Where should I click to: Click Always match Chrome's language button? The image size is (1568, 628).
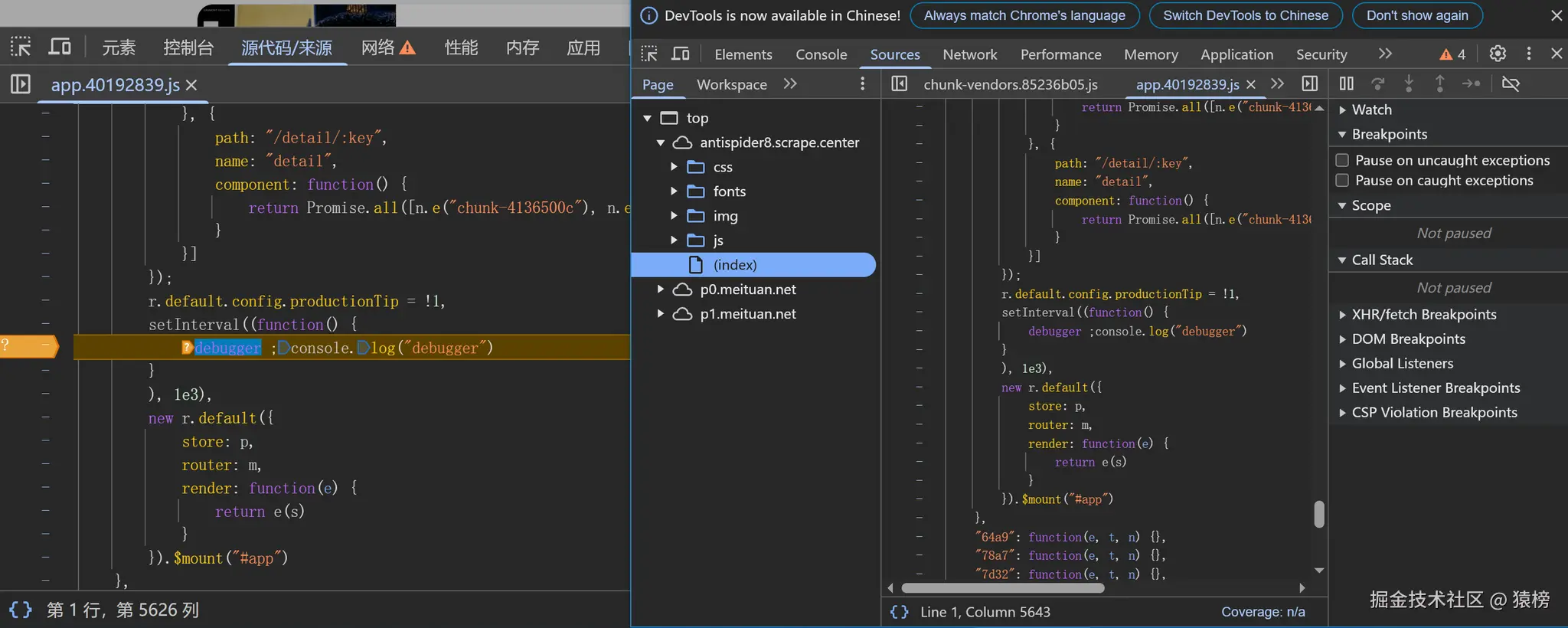click(1024, 15)
